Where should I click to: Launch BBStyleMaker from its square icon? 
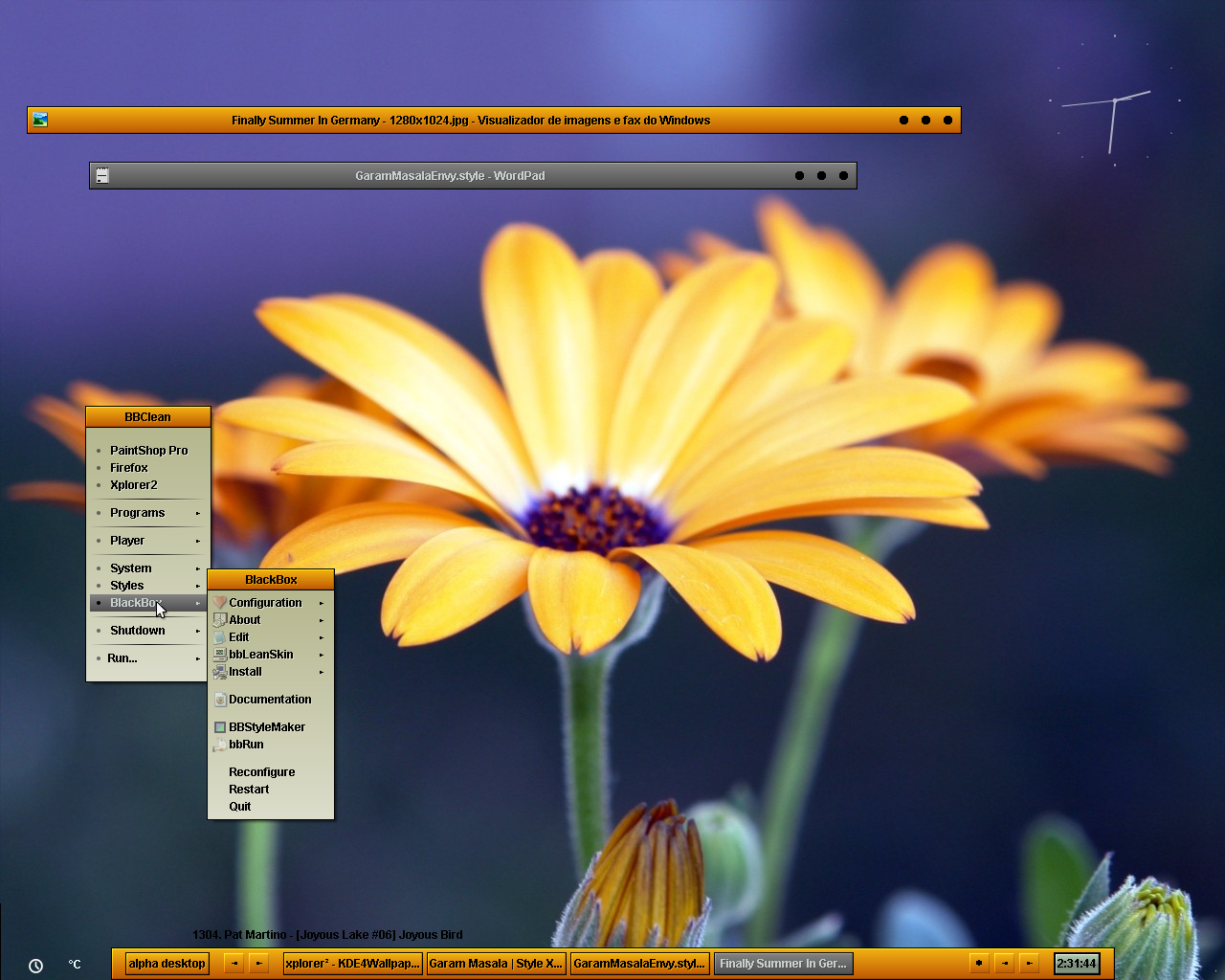point(220,727)
